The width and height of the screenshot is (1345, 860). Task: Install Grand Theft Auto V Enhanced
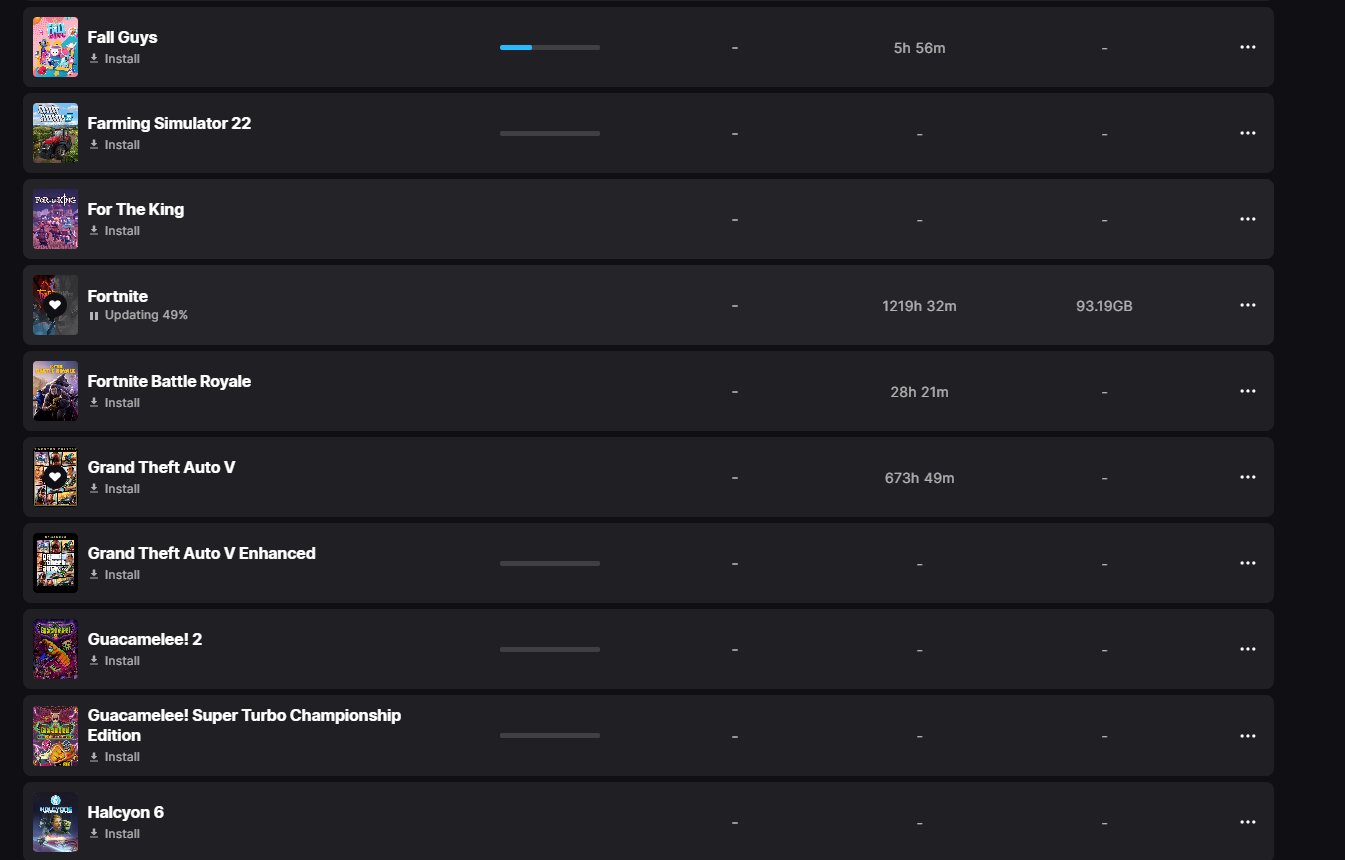pos(121,575)
